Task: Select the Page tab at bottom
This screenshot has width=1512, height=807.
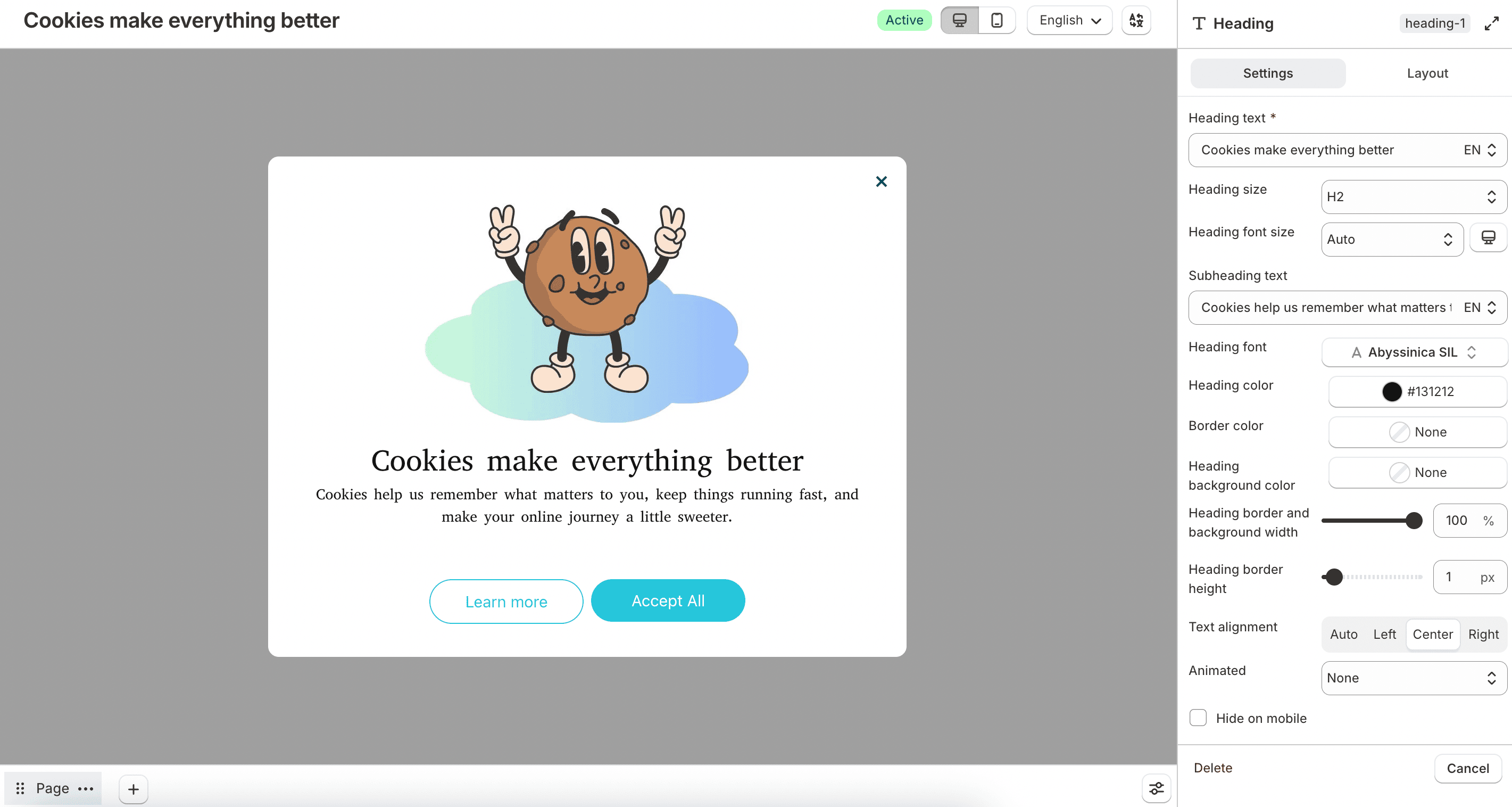Action: (52, 788)
